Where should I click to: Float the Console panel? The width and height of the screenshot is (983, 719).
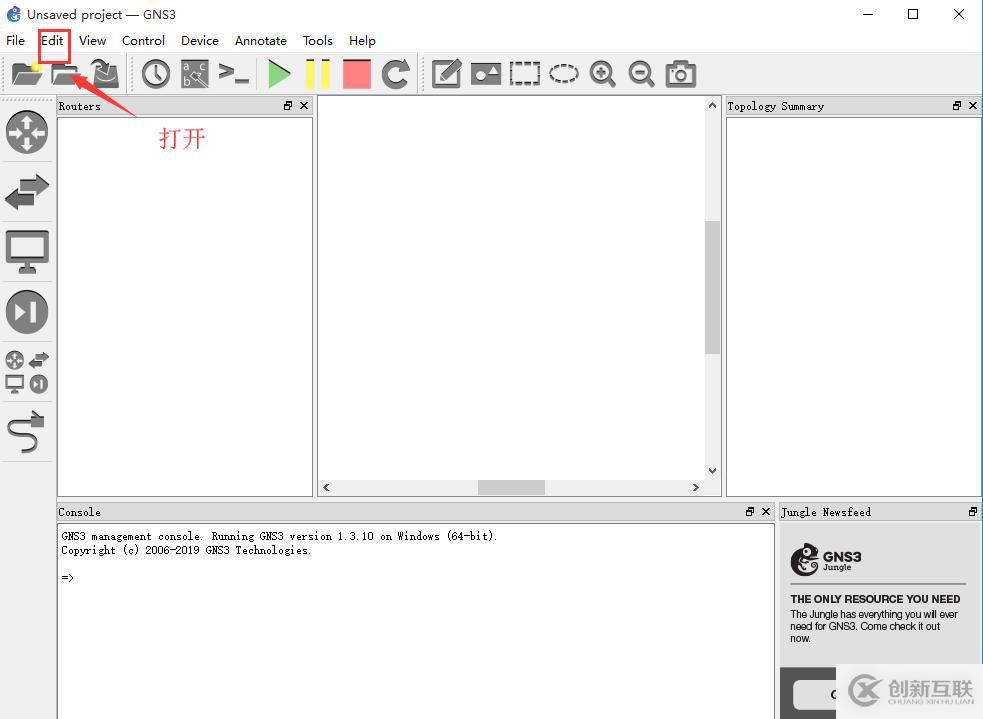[750, 512]
